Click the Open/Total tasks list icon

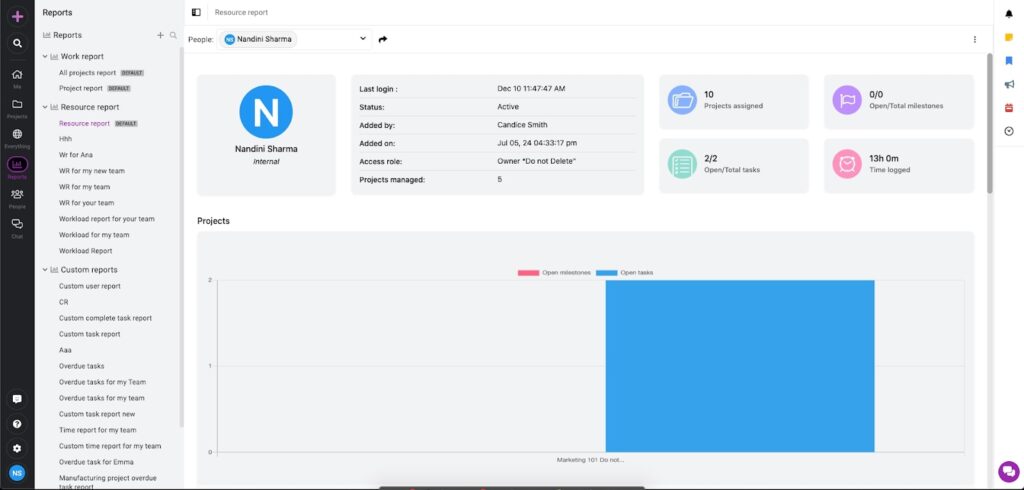pyautogui.click(x=682, y=164)
